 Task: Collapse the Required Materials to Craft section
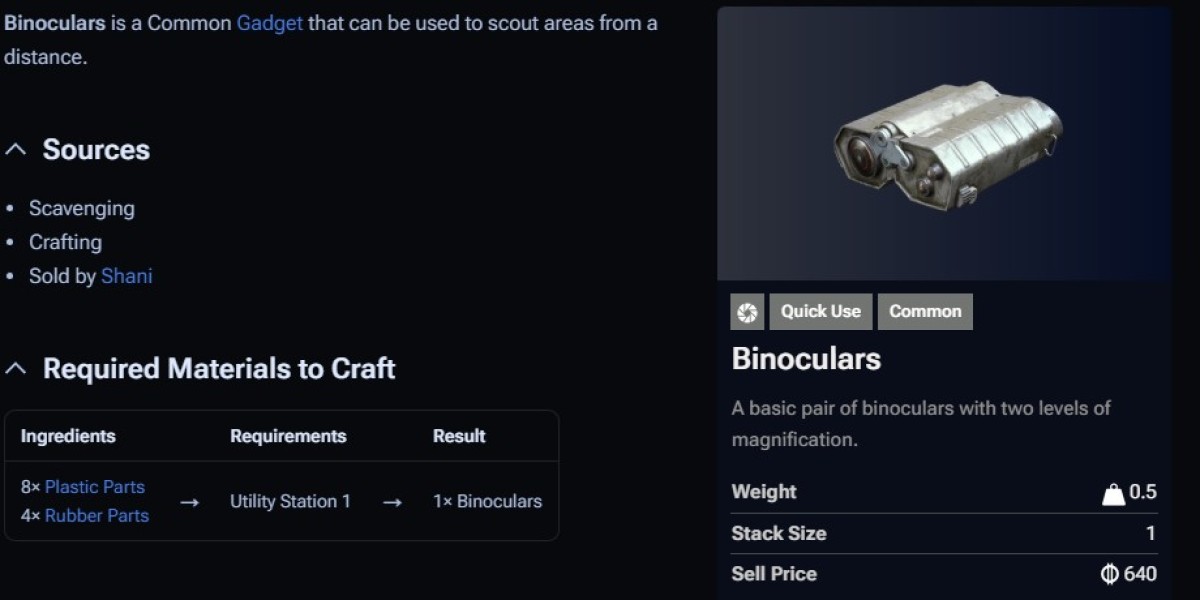[x=16, y=367]
